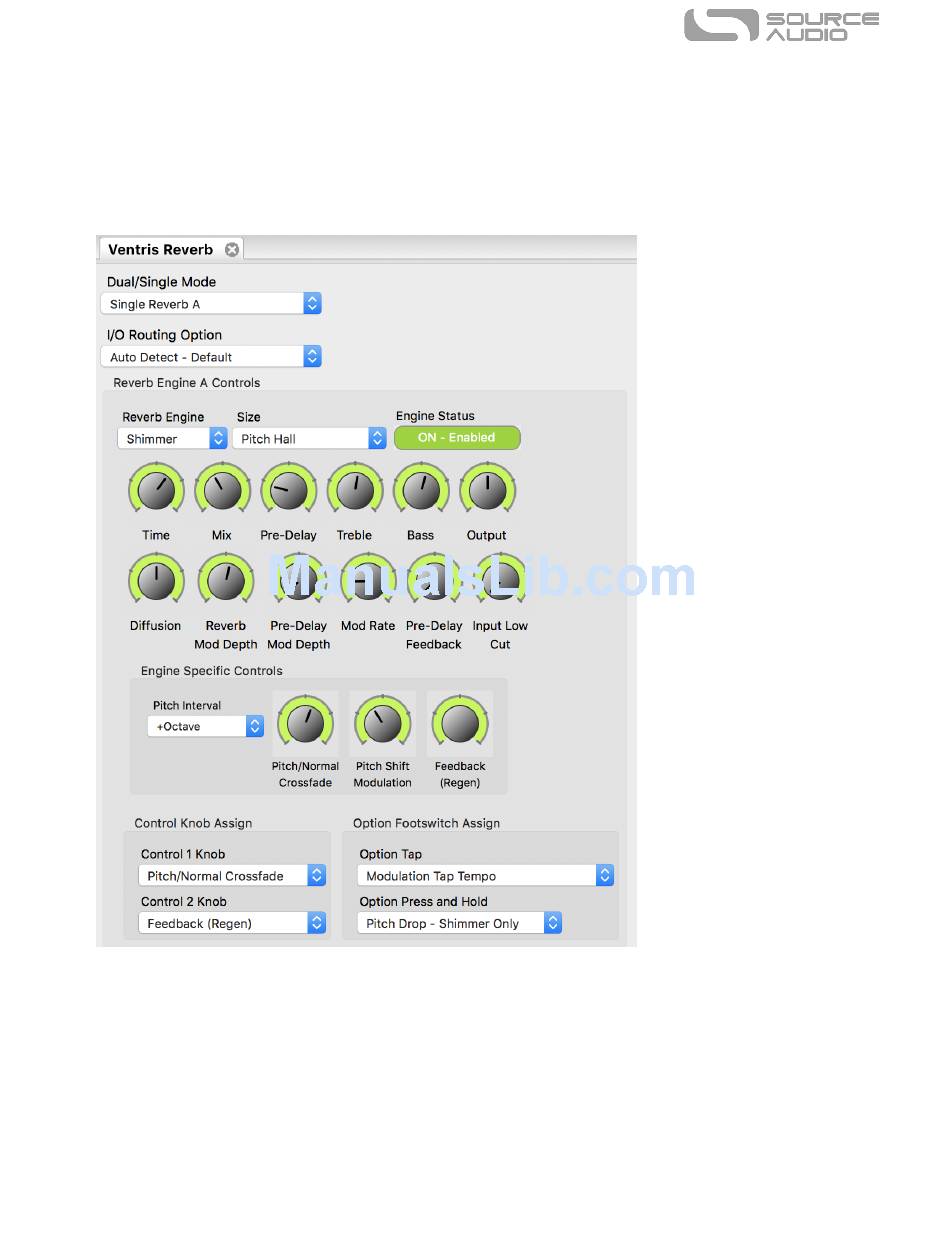Image resolution: width=950 pixels, height=1260 pixels.
Task: Click the Input Low Cut knob
Action: point(500,581)
